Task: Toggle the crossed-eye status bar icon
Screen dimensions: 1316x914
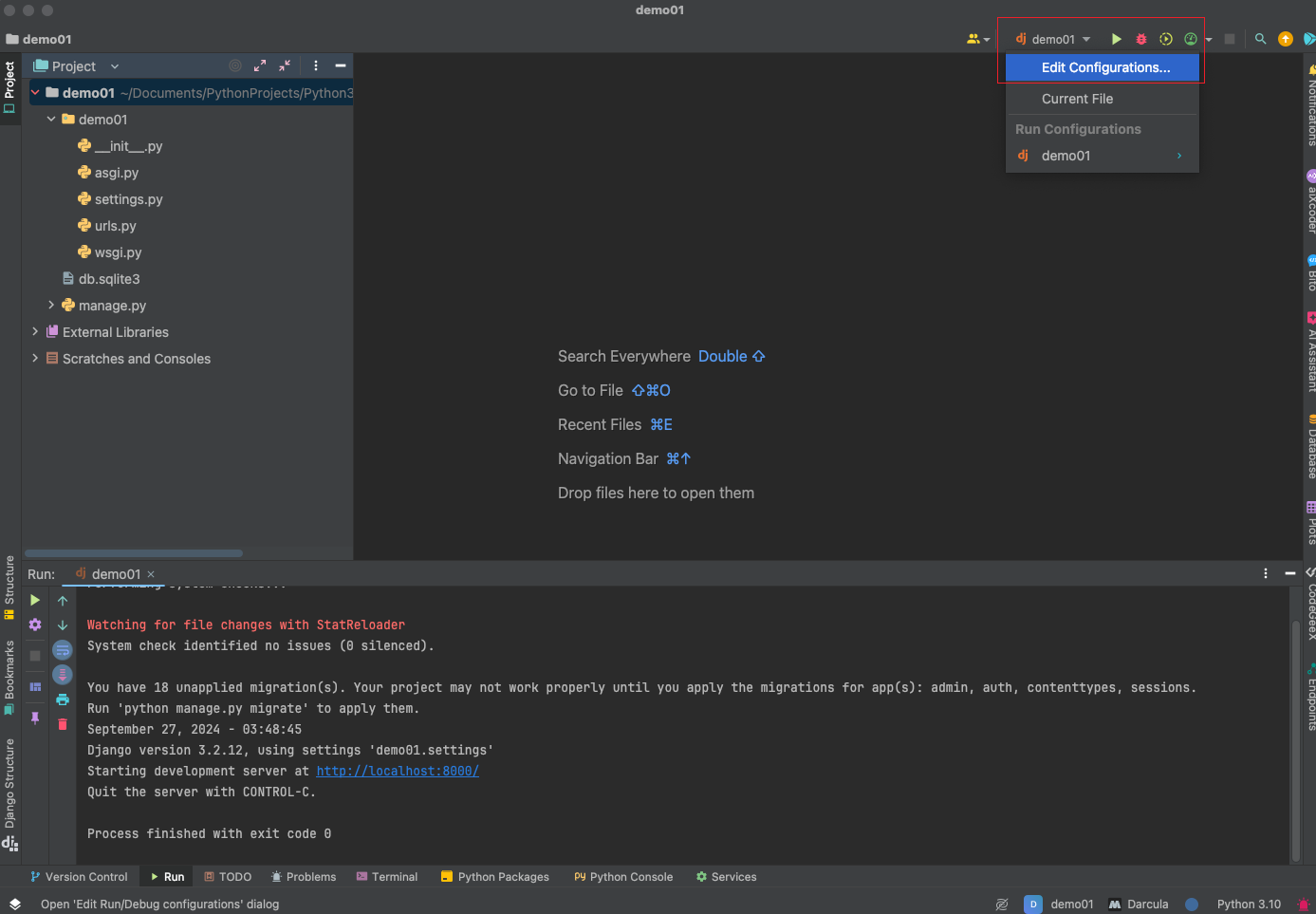Action: (x=1002, y=905)
